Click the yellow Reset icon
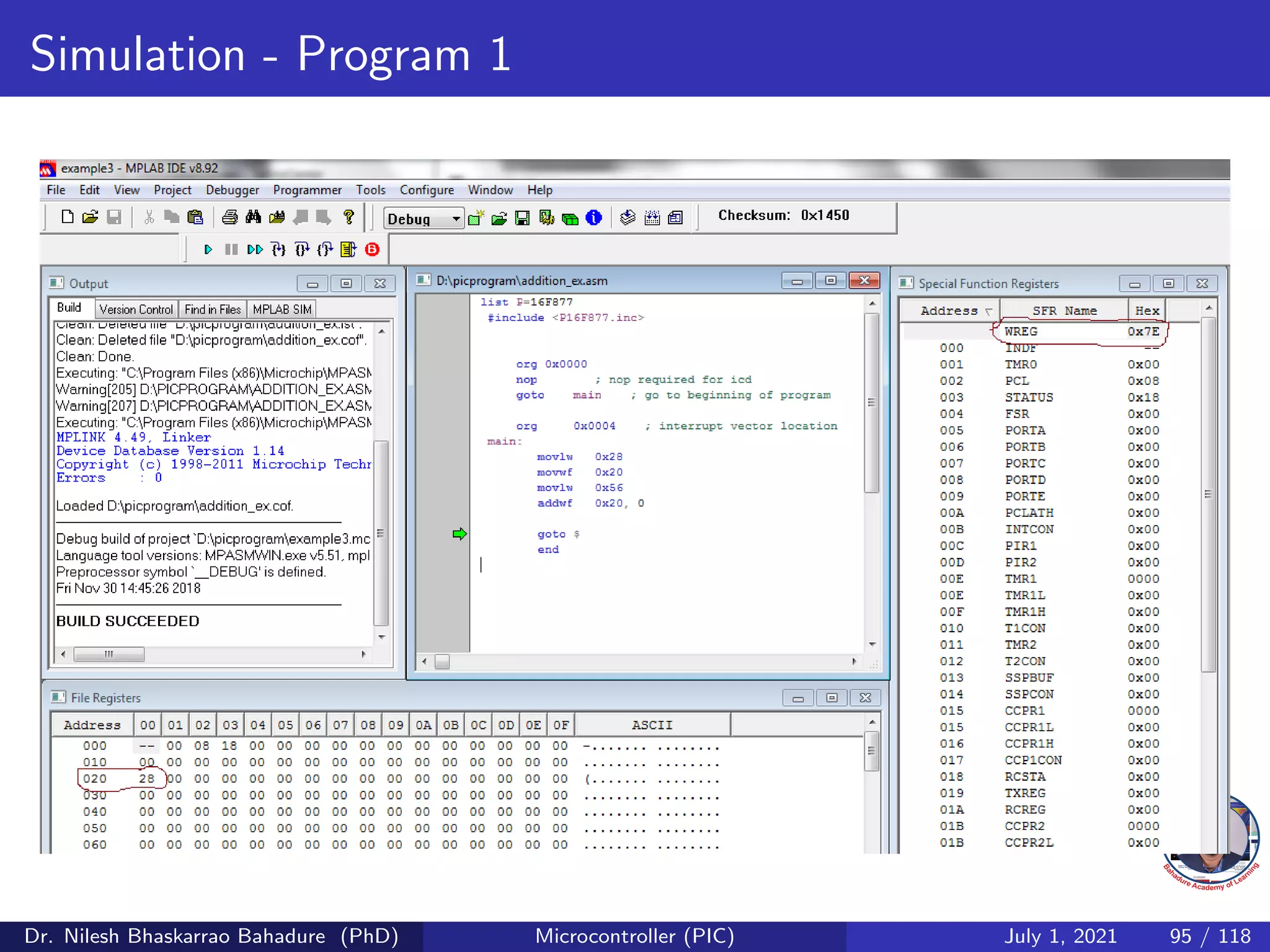Viewport: 1270px width, 952px height. [x=349, y=249]
